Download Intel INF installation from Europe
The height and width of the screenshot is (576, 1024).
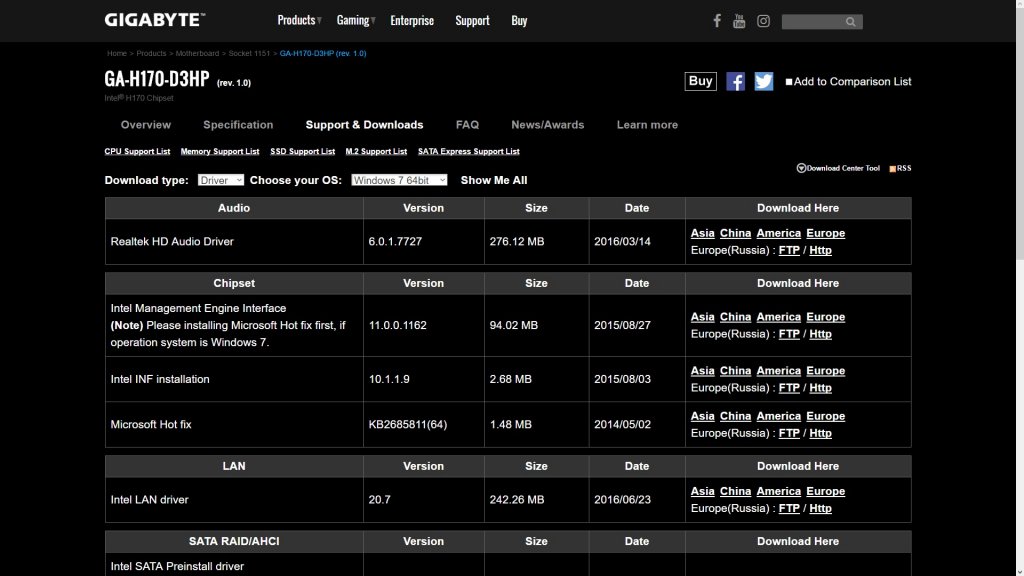pyautogui.click(x=825, y=370)
